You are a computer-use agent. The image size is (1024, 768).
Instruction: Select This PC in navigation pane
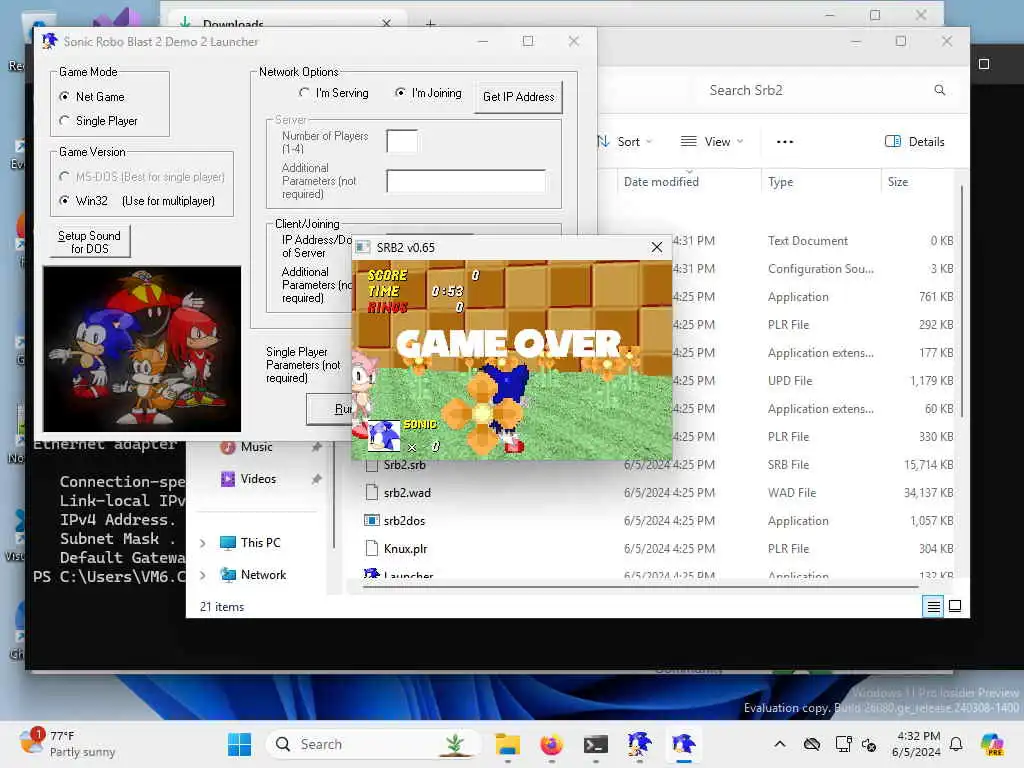(x=260, y=543)
